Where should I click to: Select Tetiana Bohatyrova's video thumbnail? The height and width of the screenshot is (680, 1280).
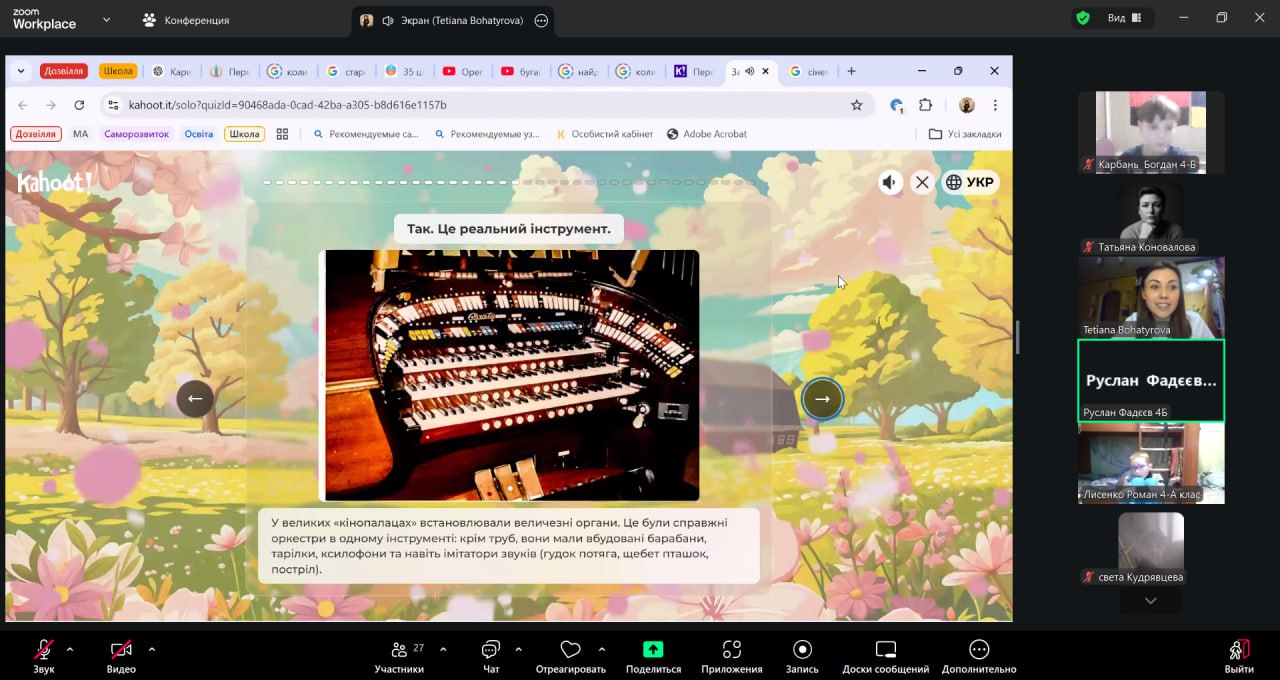[1150, 297]
